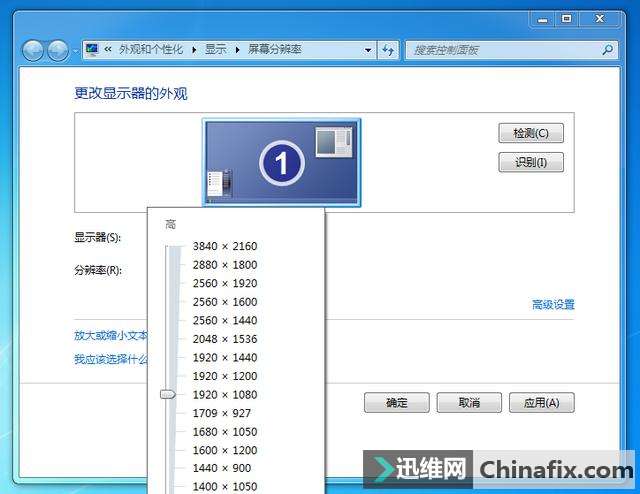The height and width of the screenshot is (494, 640).
Task: Select 2880 × 1800 resolution
Action: click(225, 265)
